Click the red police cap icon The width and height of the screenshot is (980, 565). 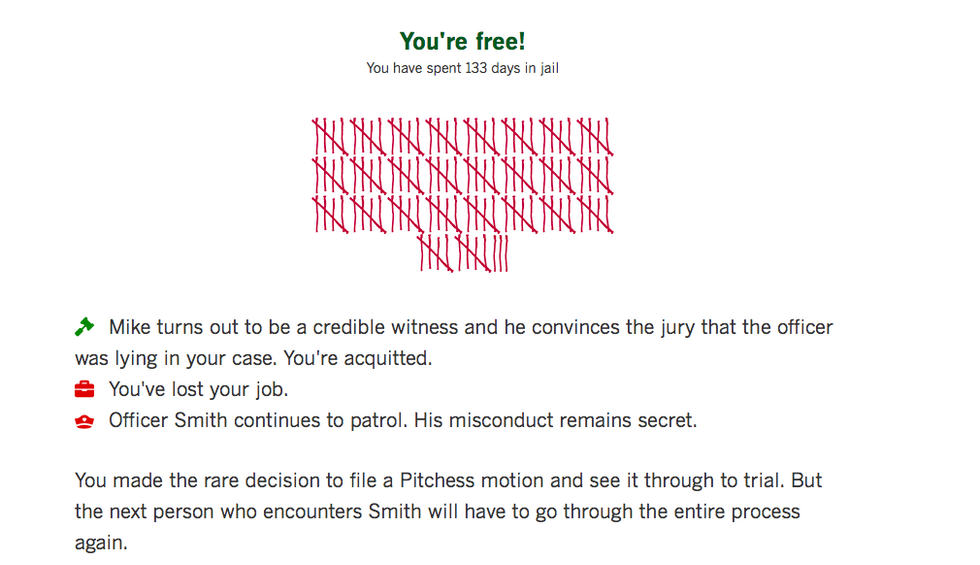coord(84,421)
